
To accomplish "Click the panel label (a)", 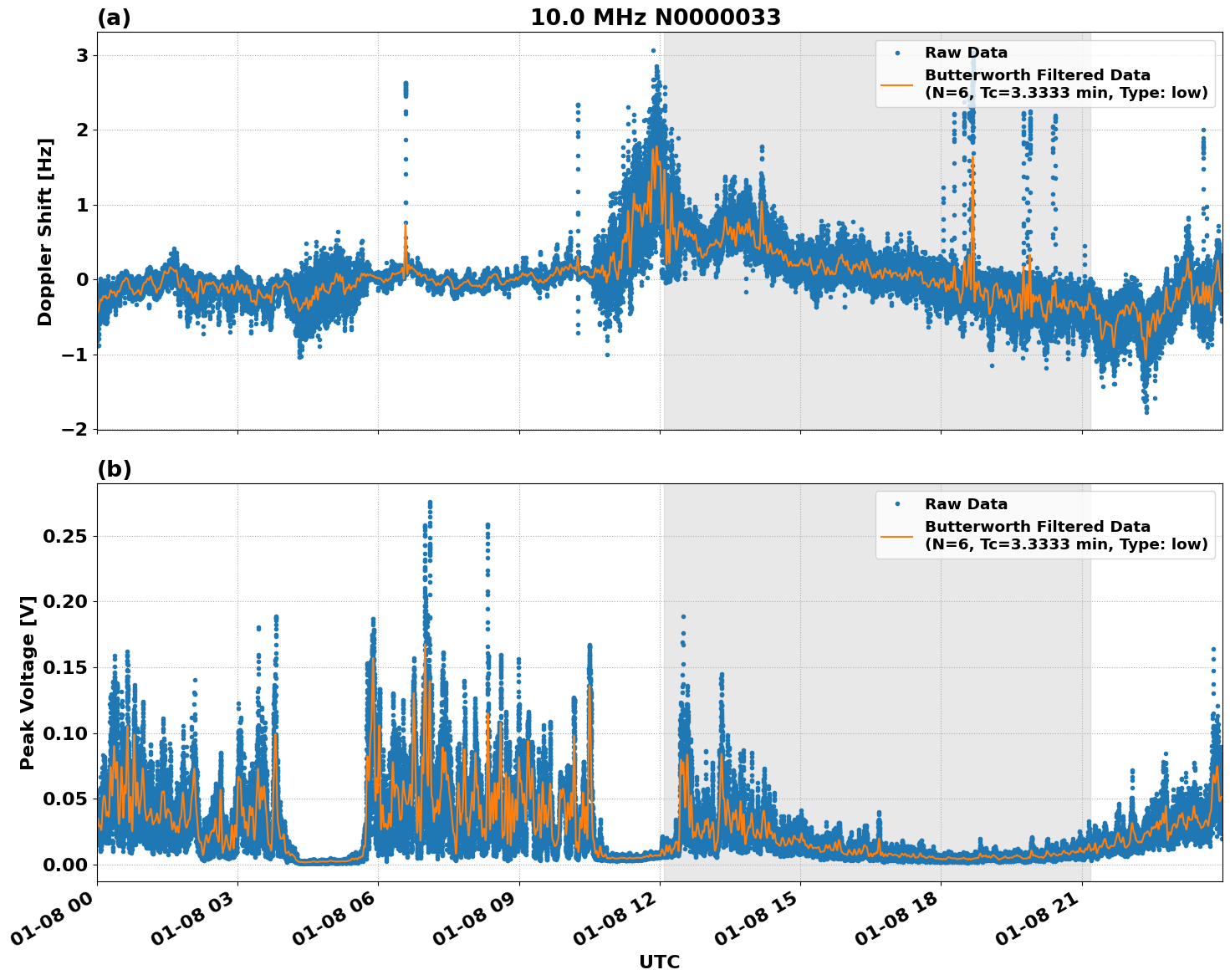I will click(115, 15).
